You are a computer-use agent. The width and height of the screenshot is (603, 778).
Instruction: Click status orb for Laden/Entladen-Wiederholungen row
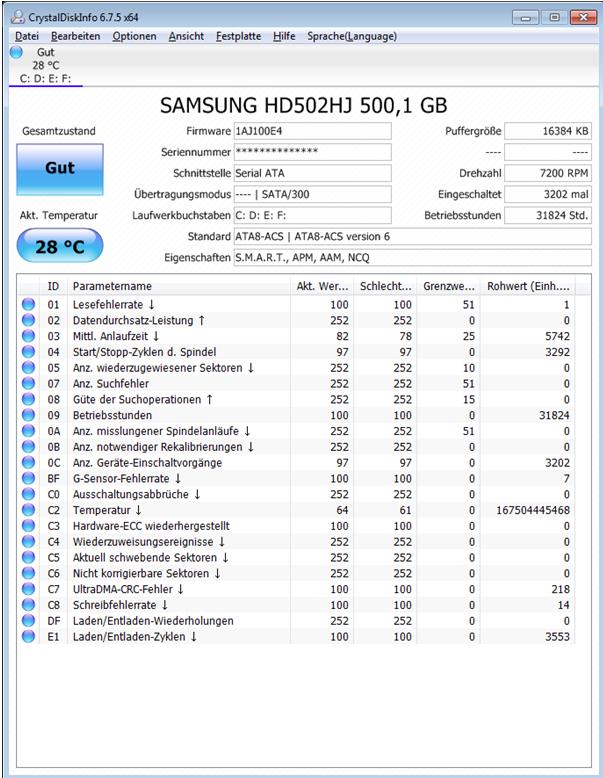tap(28, 620)
